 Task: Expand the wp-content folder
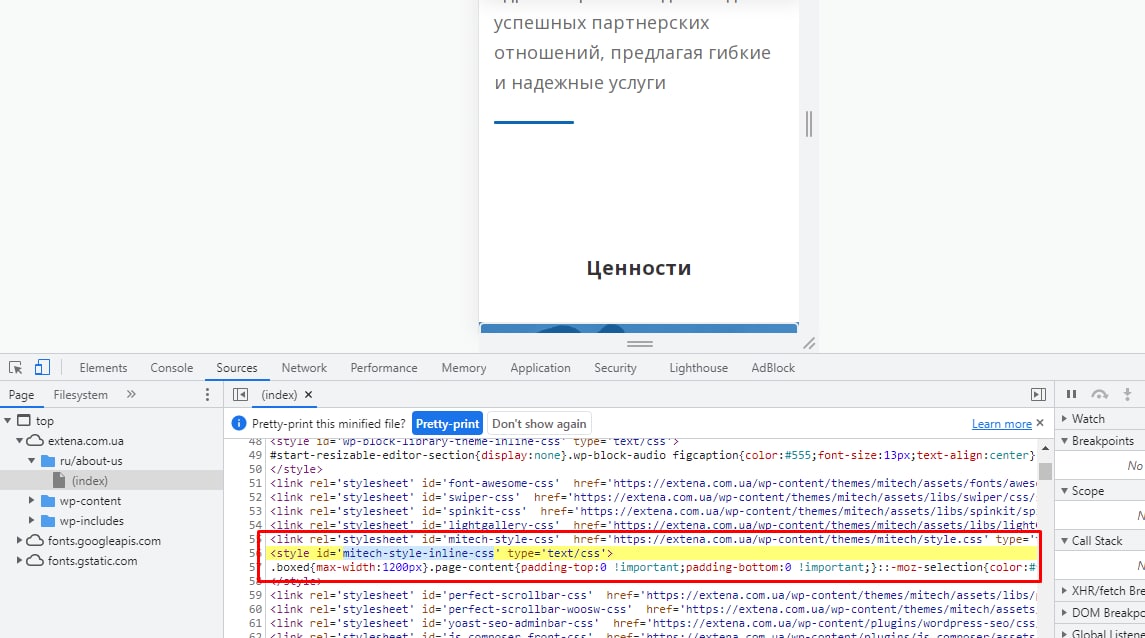31,501
